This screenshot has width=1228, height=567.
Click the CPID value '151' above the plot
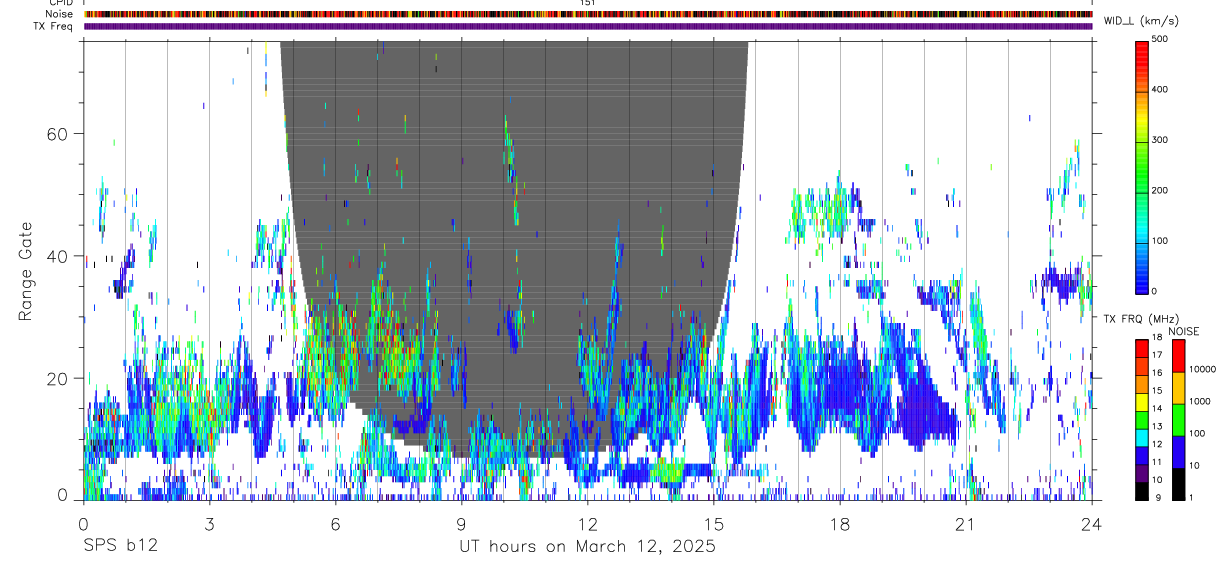click(x=587, y=3)
